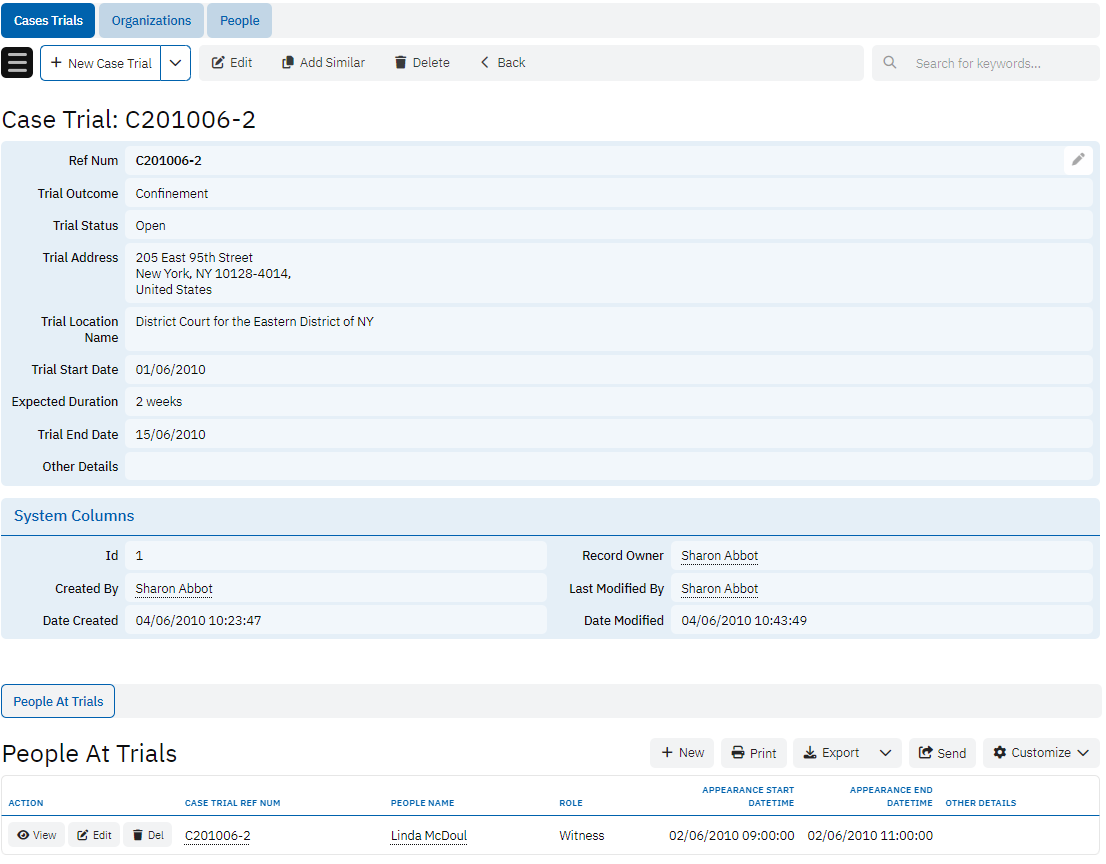Add a new People At Trials entry
Screen dimensions: 1106x864
(683, 753)
